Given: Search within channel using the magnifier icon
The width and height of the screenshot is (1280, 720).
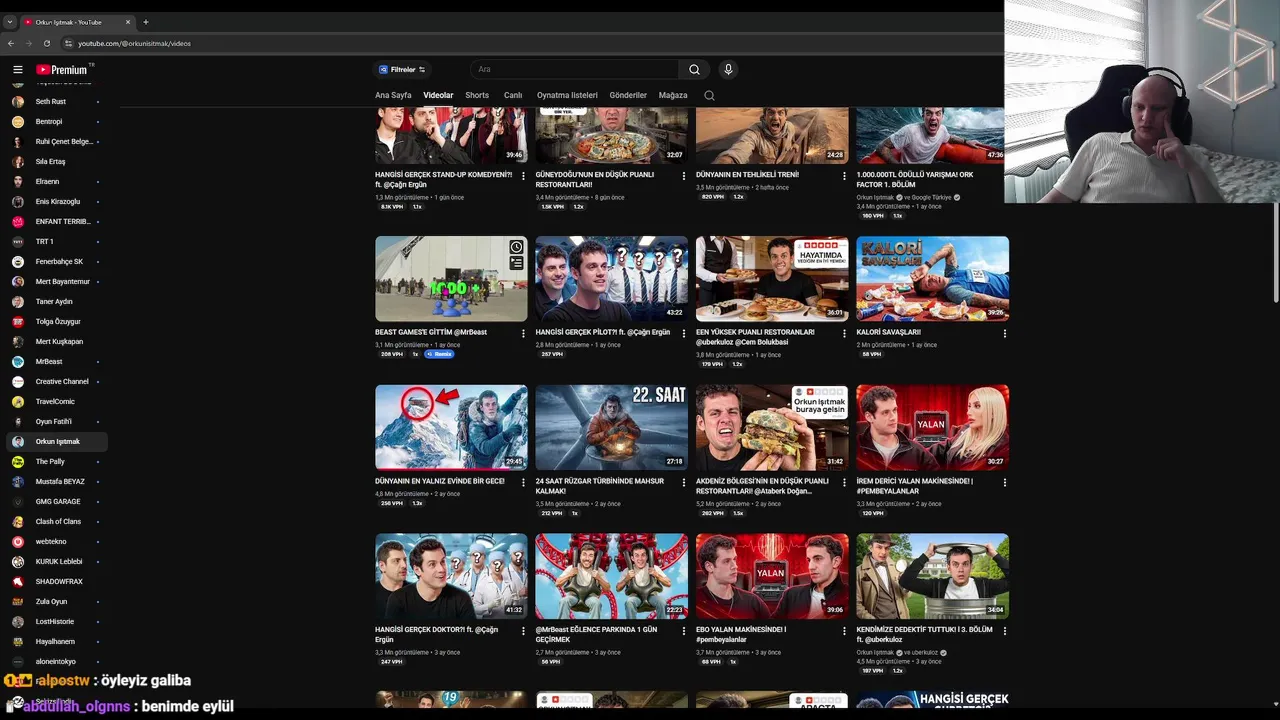Looking at the screenshot, I should point(709,95).
